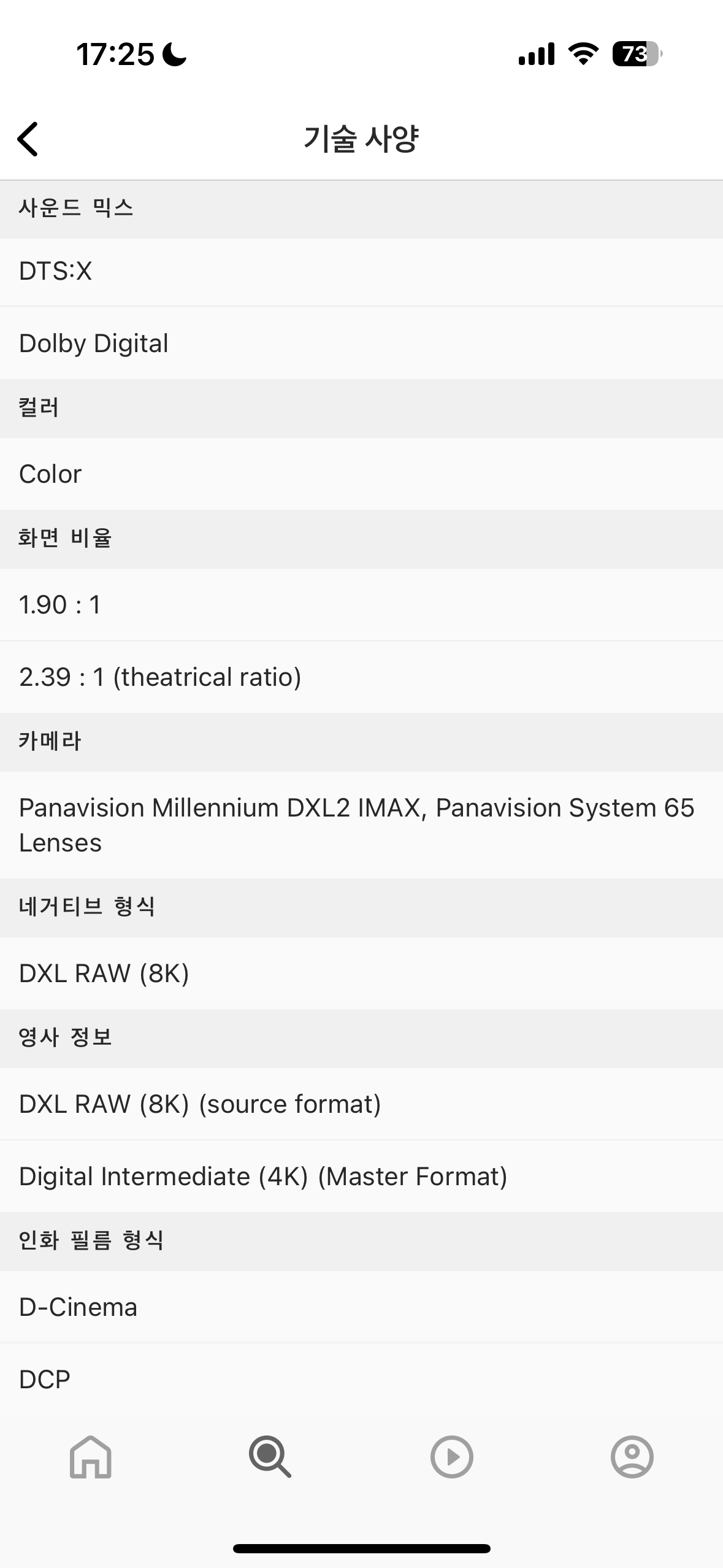Open the video play tab icon
723x1568 pixels.
(451, 1456)
